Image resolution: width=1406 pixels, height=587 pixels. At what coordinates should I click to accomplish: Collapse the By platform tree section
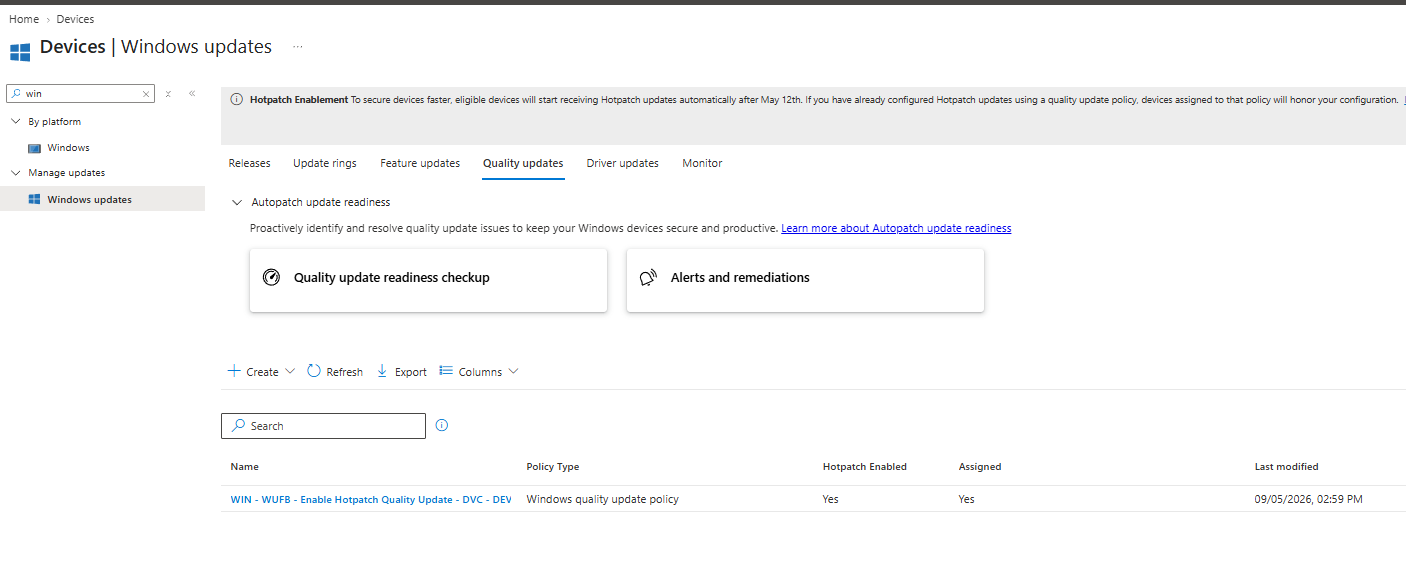tap(15, 121)
